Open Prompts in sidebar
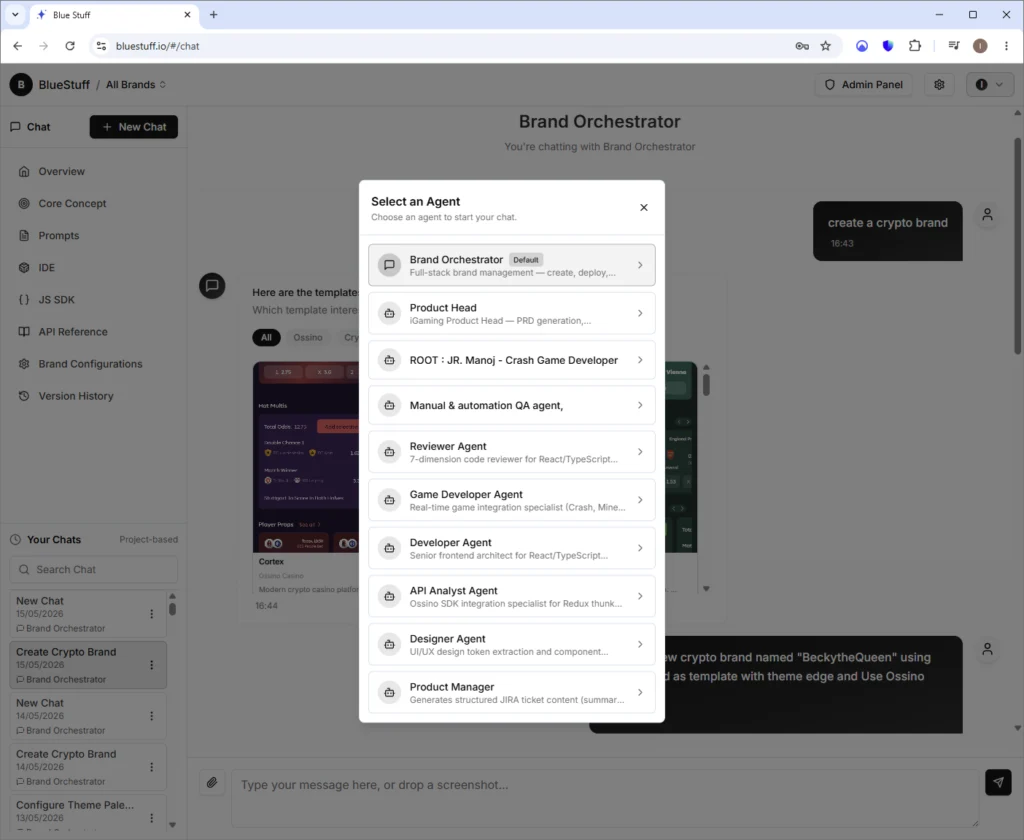 coord(59,236)
